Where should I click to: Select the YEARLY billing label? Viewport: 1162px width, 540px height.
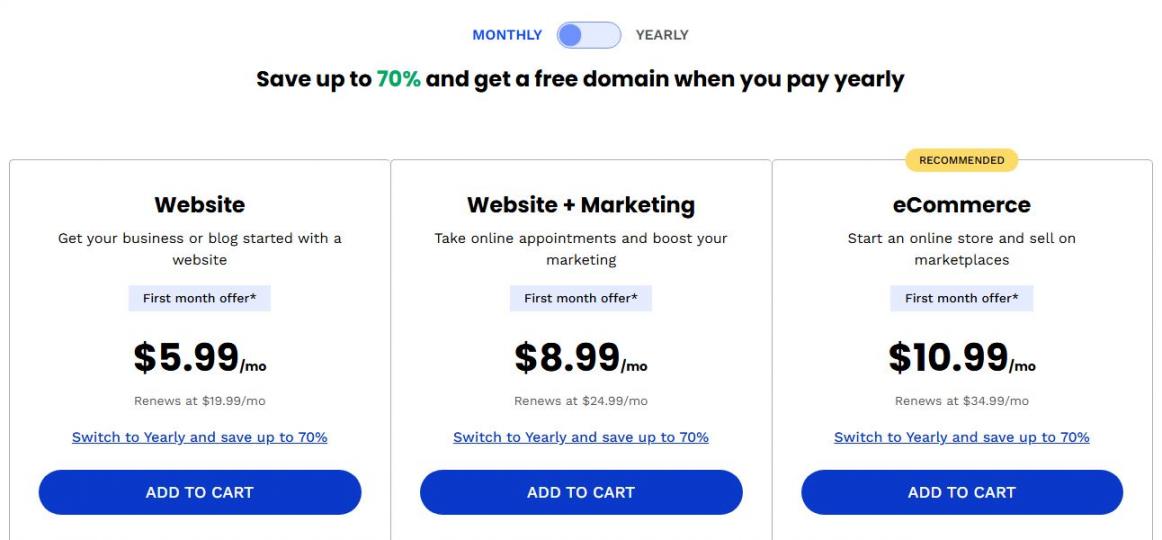[662, 35]
